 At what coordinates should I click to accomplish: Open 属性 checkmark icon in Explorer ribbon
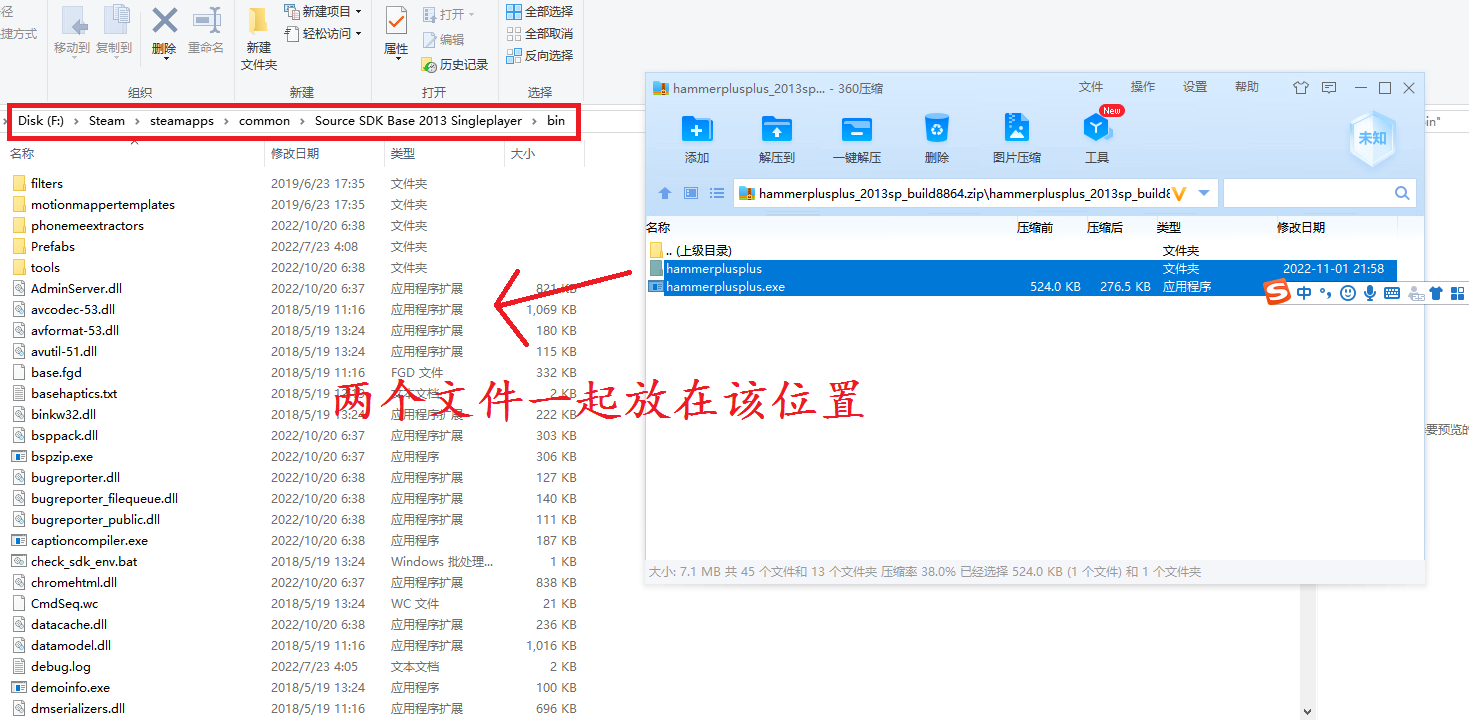(x=396, y=20)
